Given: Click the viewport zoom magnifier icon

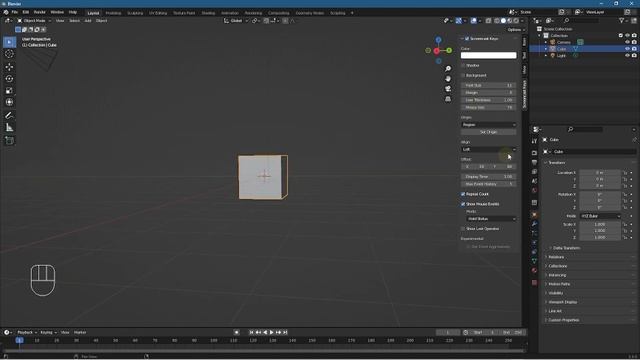Looking at the screenshot, I should click(448, 69).
